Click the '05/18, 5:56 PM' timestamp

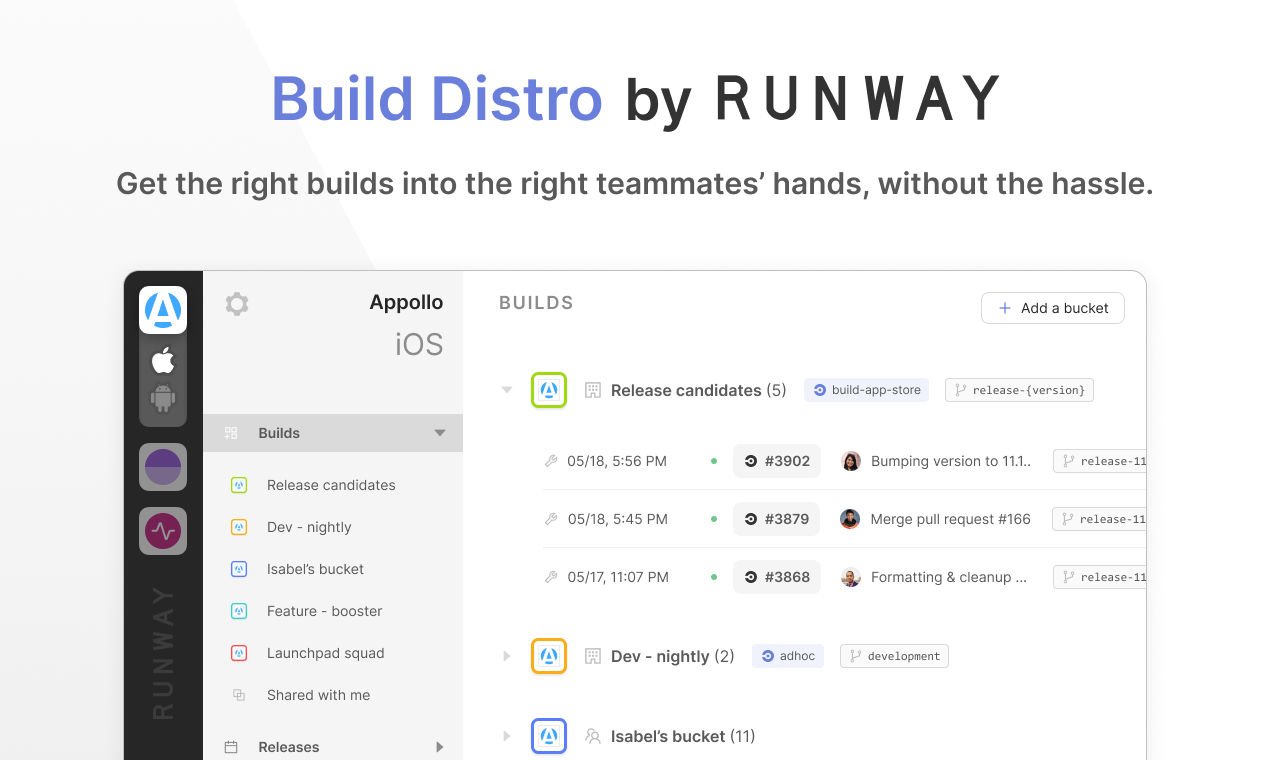617,461
